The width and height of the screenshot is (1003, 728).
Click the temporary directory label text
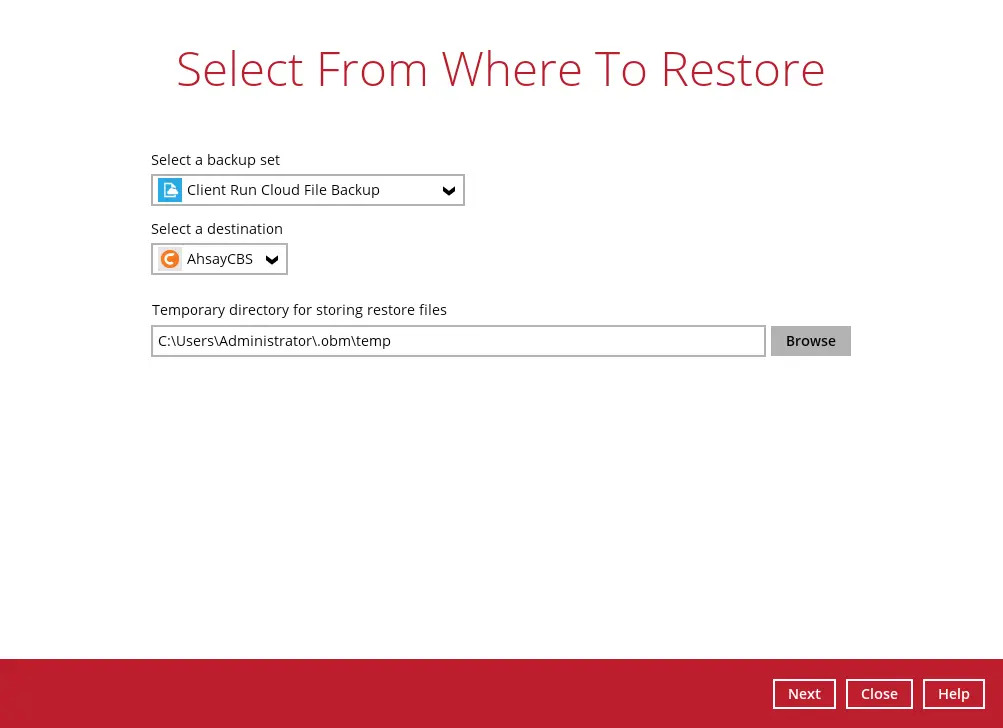click(299, 310)
